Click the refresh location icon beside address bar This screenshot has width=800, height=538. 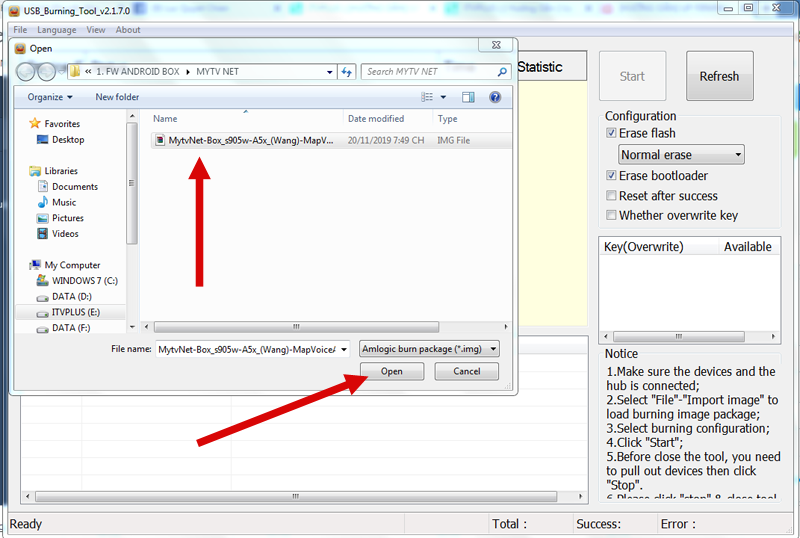[x=346, y=72]
